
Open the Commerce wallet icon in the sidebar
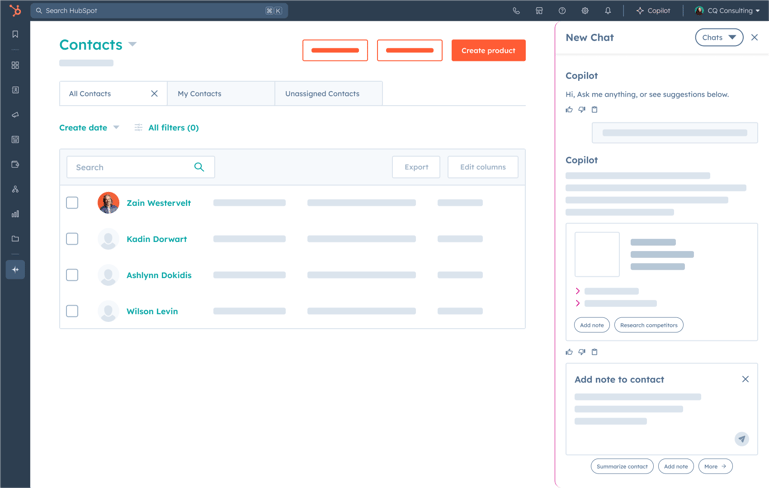(x=15, y=164)
